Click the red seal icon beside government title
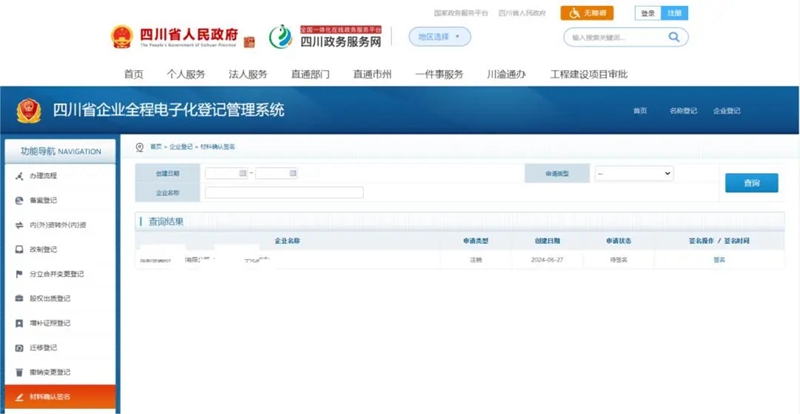Image resolution: width=800 pixels, height=414 pixels. click(x=249, y=41)
